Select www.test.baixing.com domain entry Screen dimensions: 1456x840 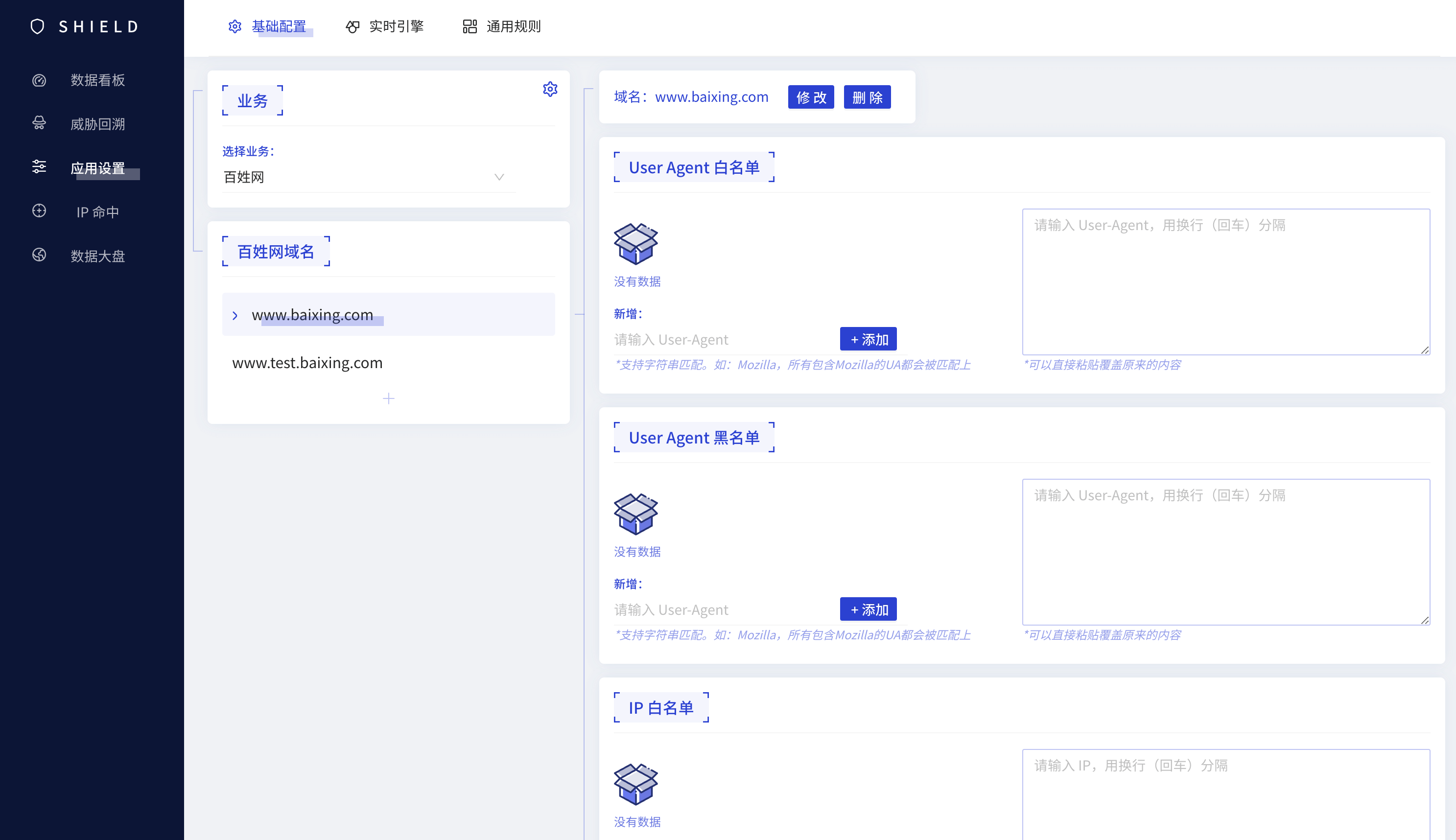[x=307, y=362]
